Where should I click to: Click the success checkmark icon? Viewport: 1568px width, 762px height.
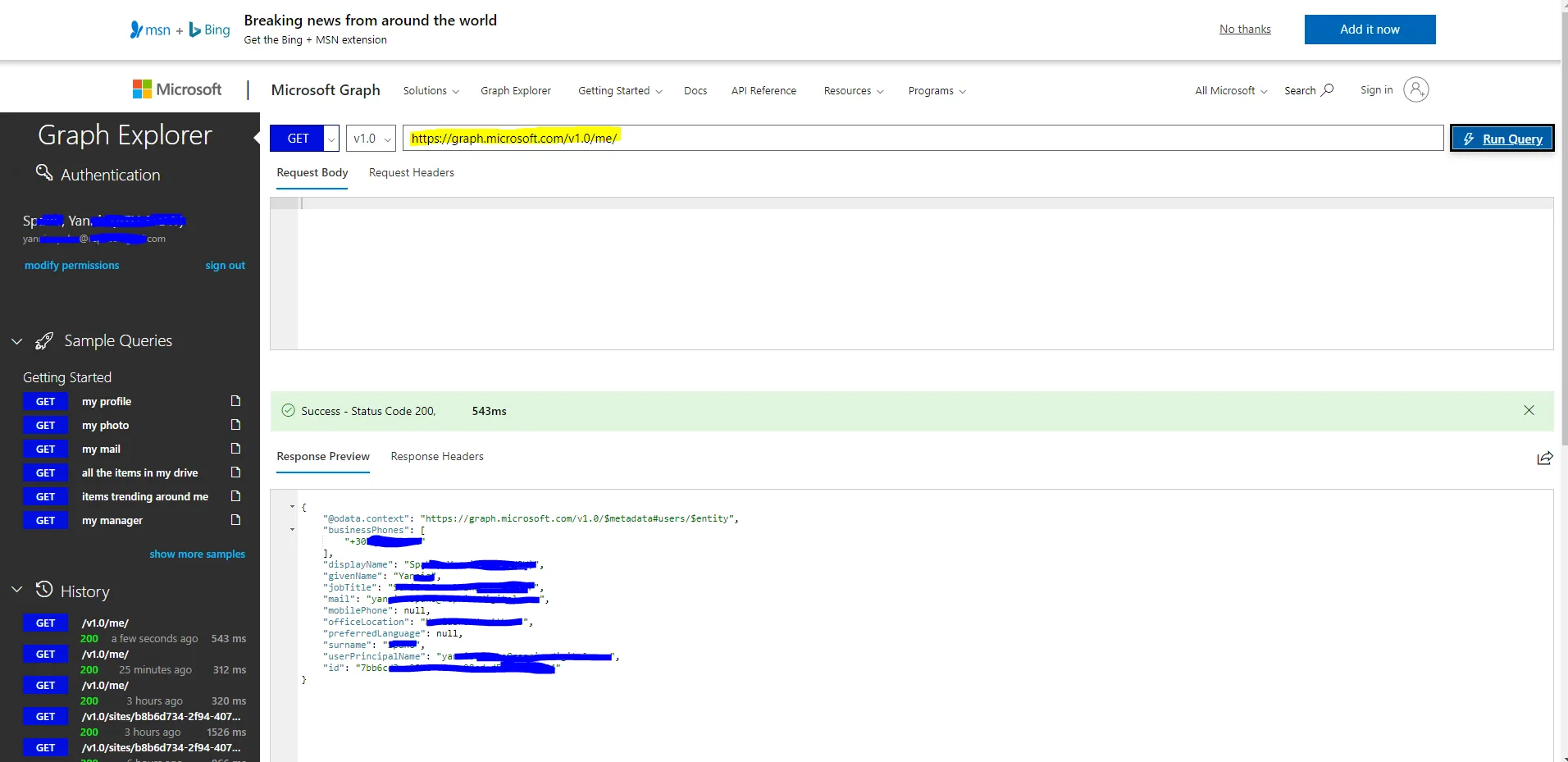coord(288,410)
